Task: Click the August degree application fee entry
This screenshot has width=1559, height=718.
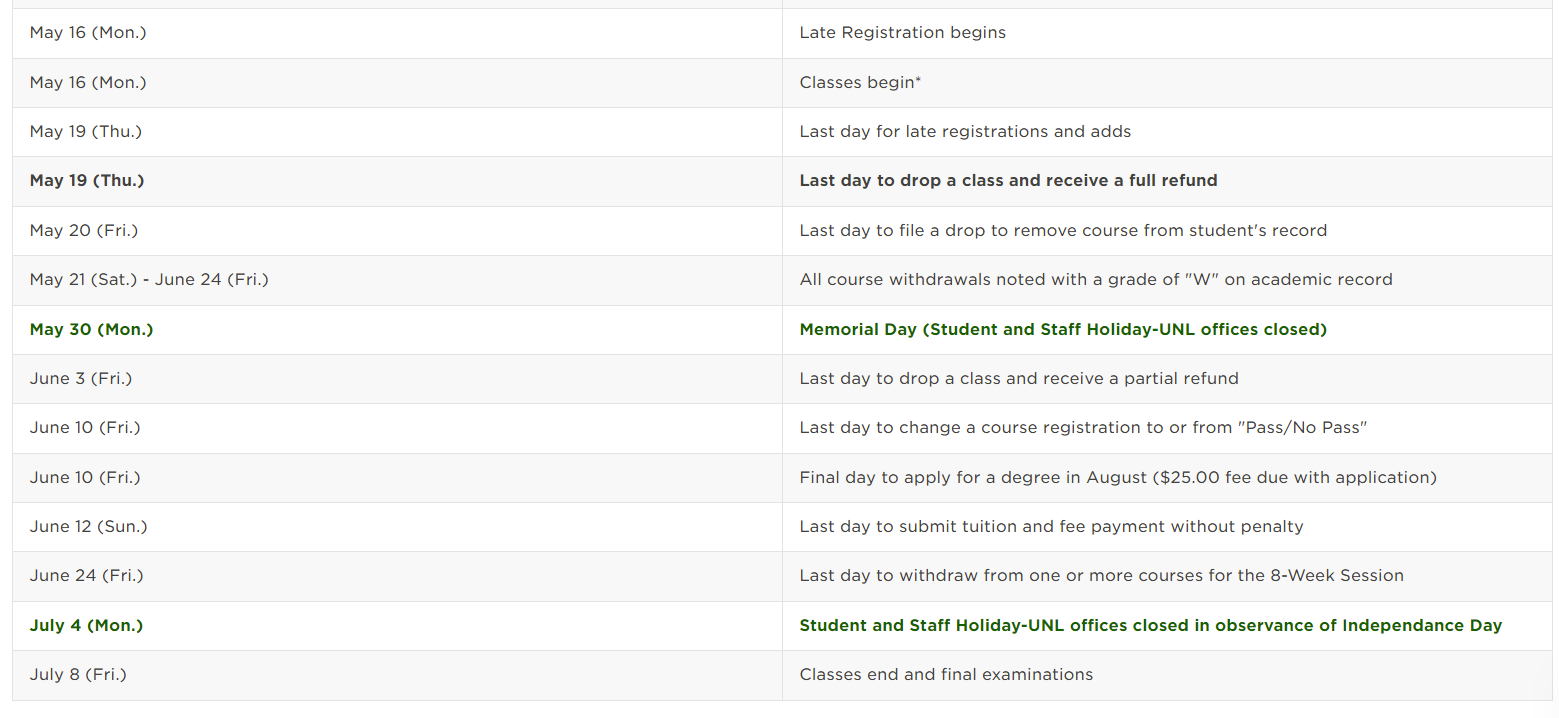Action: coord(1118,478)
